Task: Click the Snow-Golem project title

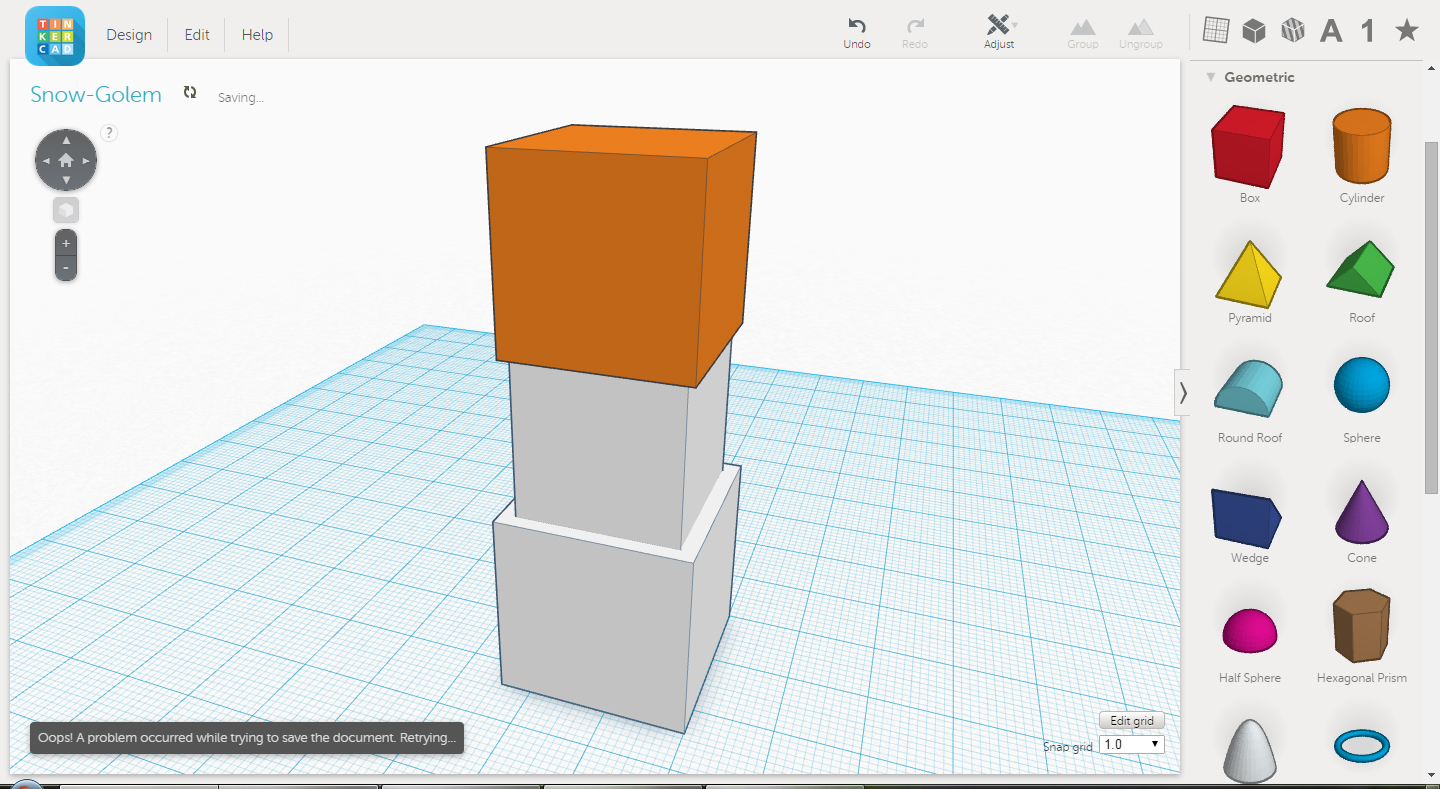Action: pos(96,95)
